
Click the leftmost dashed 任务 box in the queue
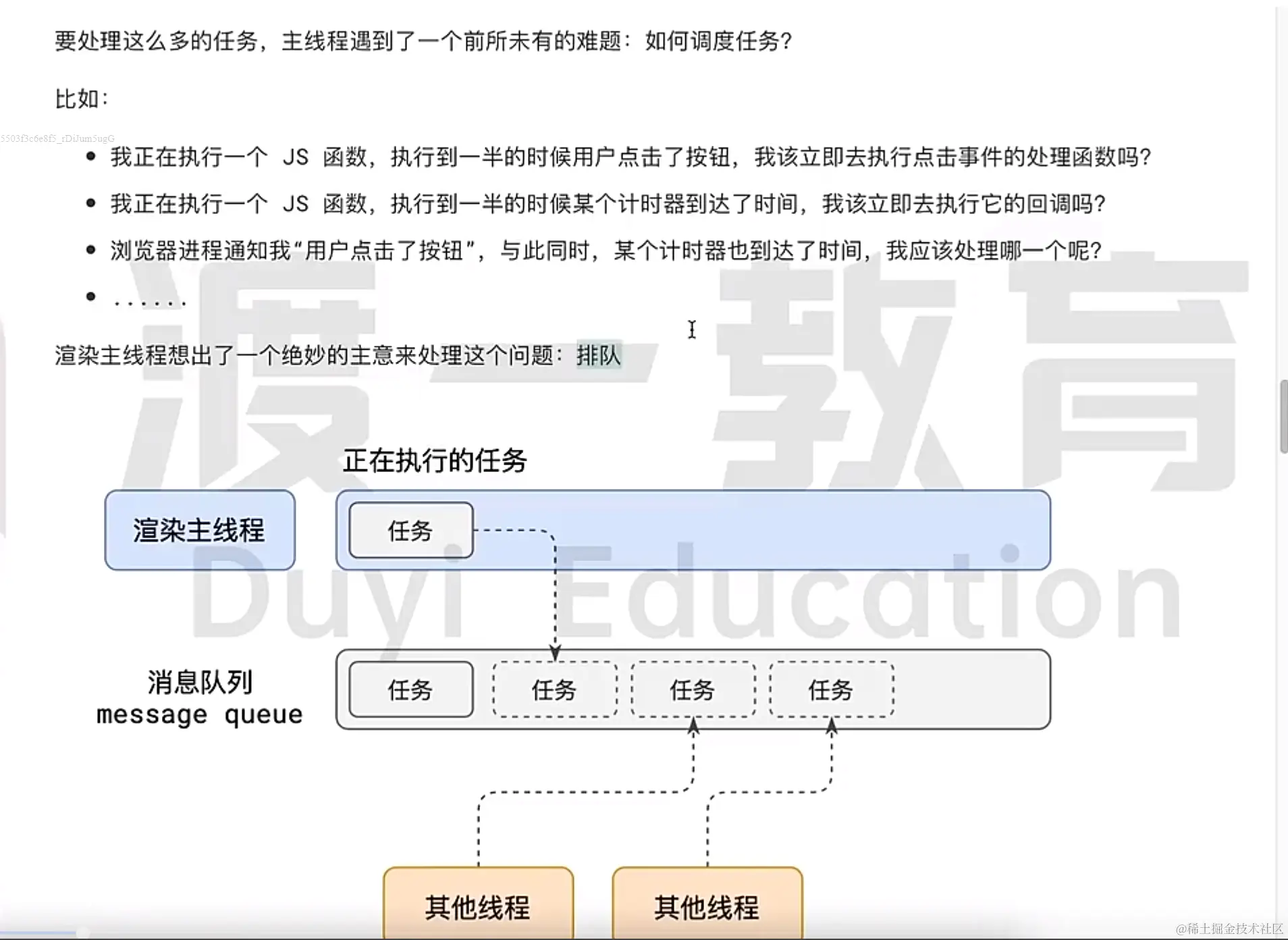tap(555, 689)
